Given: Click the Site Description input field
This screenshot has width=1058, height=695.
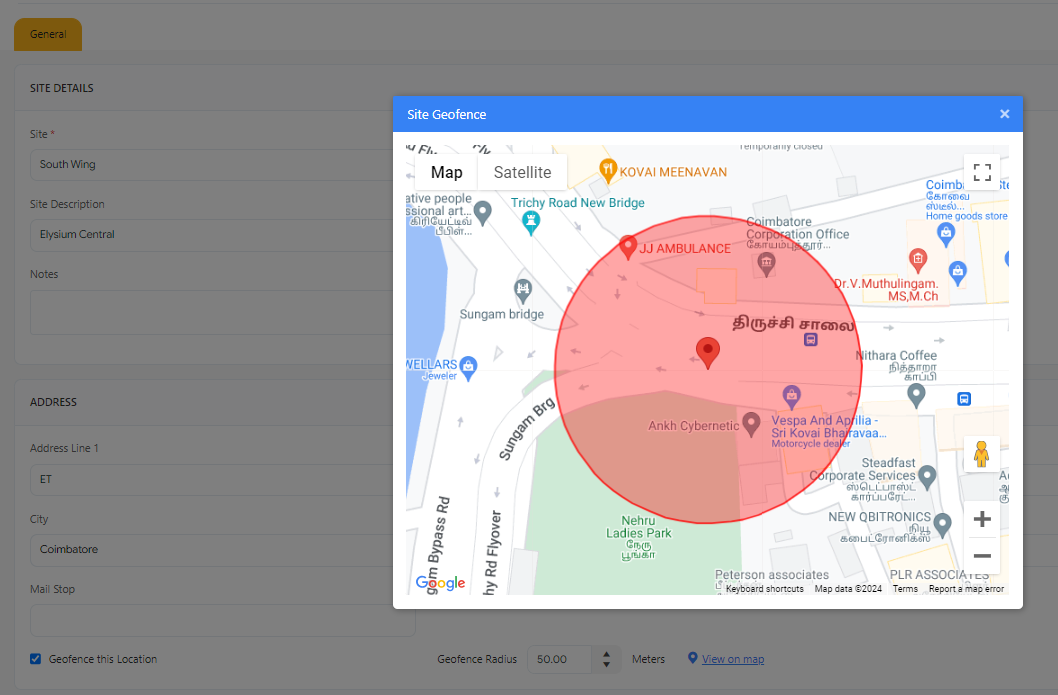Looking at the screenshot, I should pos(210,234).
